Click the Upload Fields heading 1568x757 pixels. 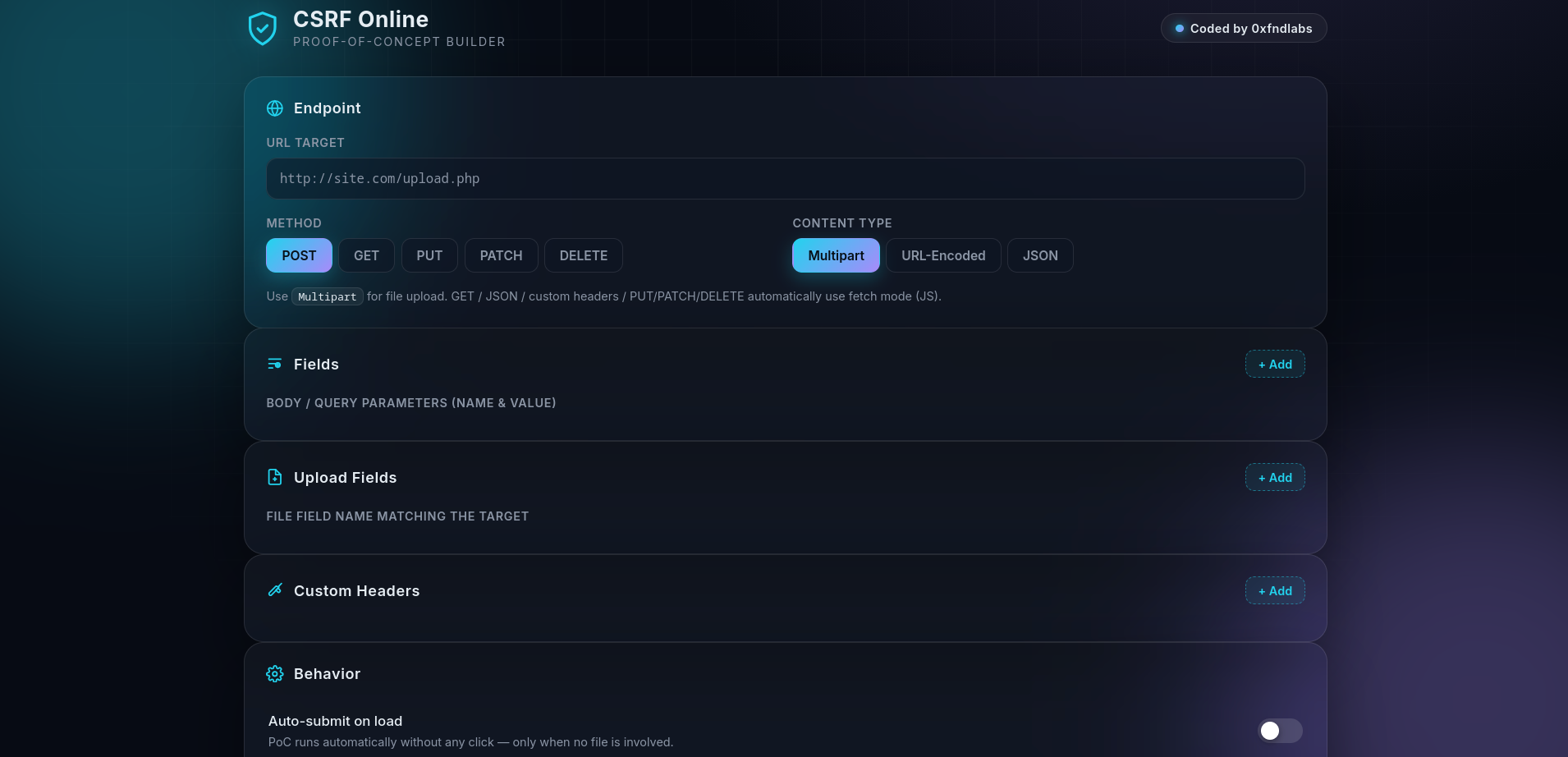coord(345,478)
